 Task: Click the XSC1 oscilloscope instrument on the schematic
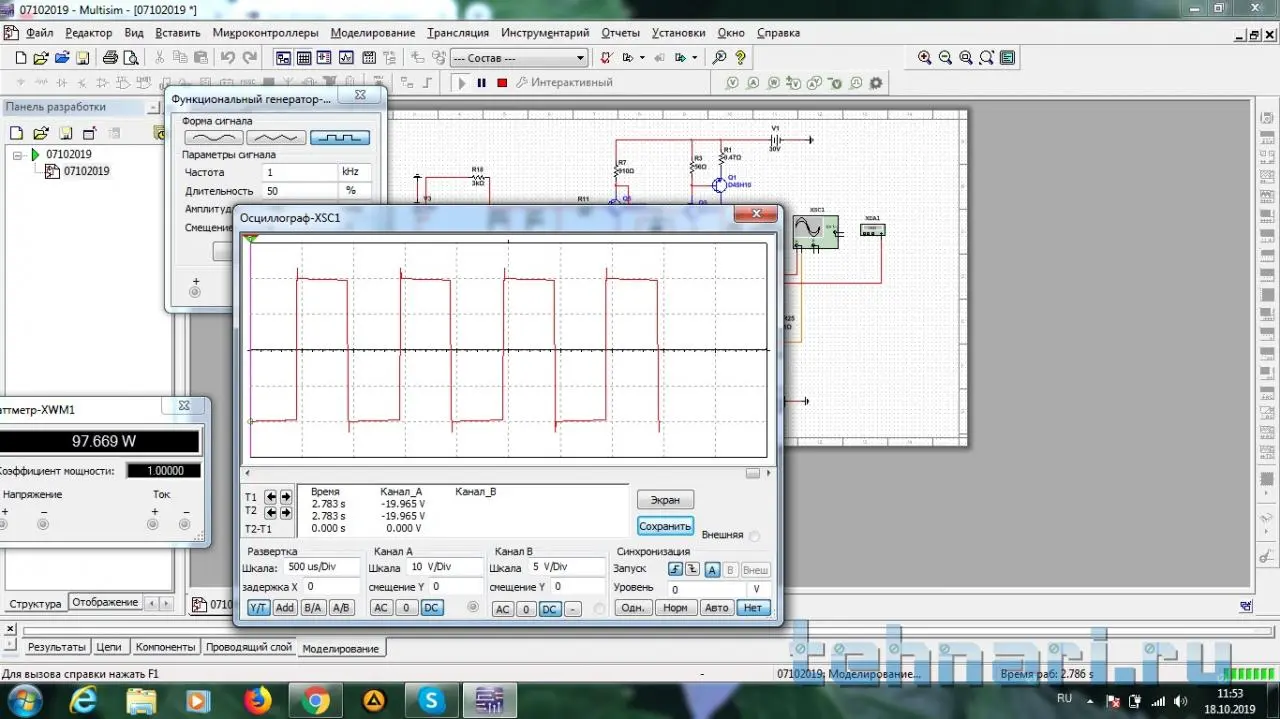tap(815, 232)
